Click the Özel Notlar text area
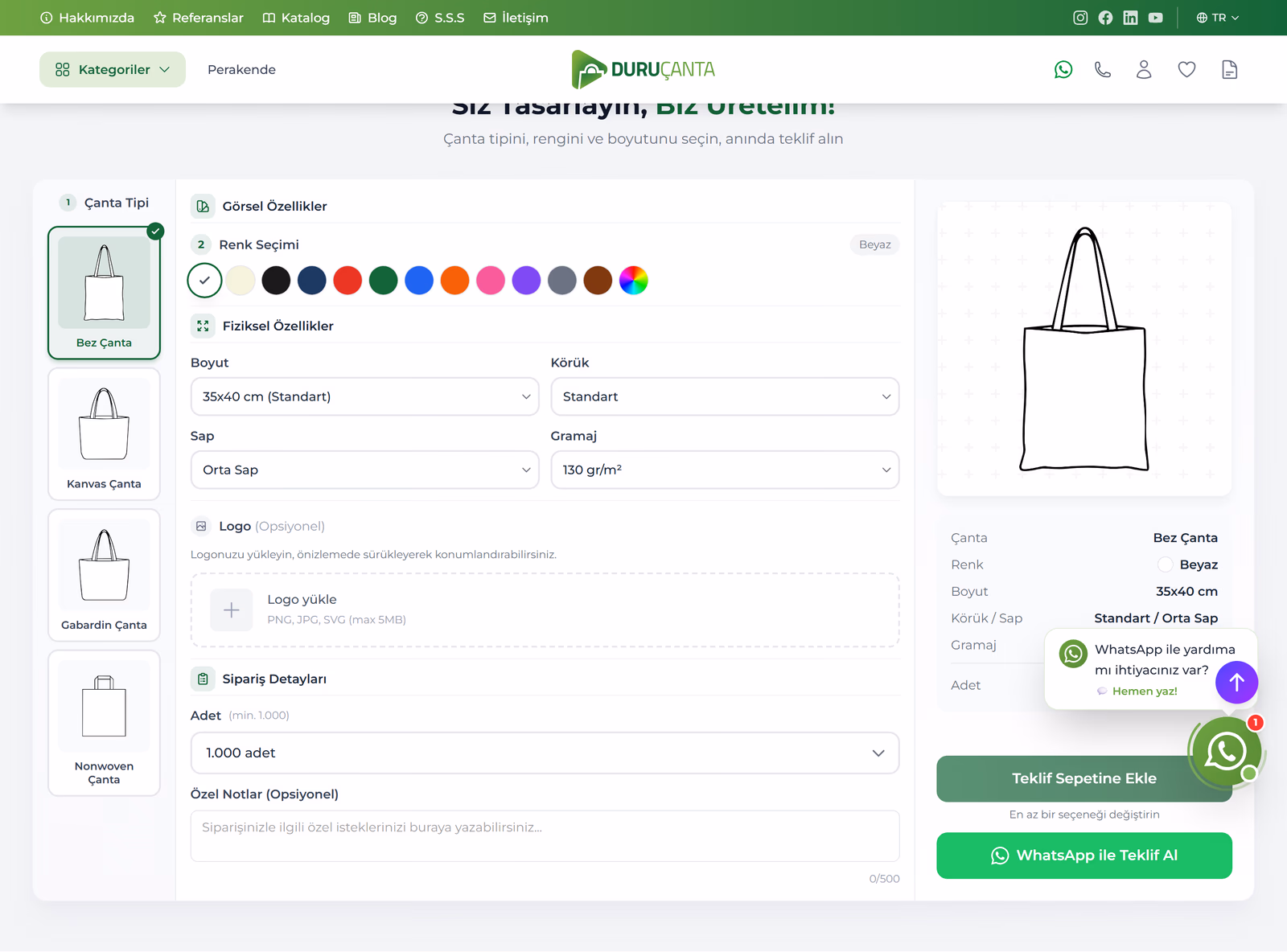Screen dimensions: 1287x952 coord(545,836)
